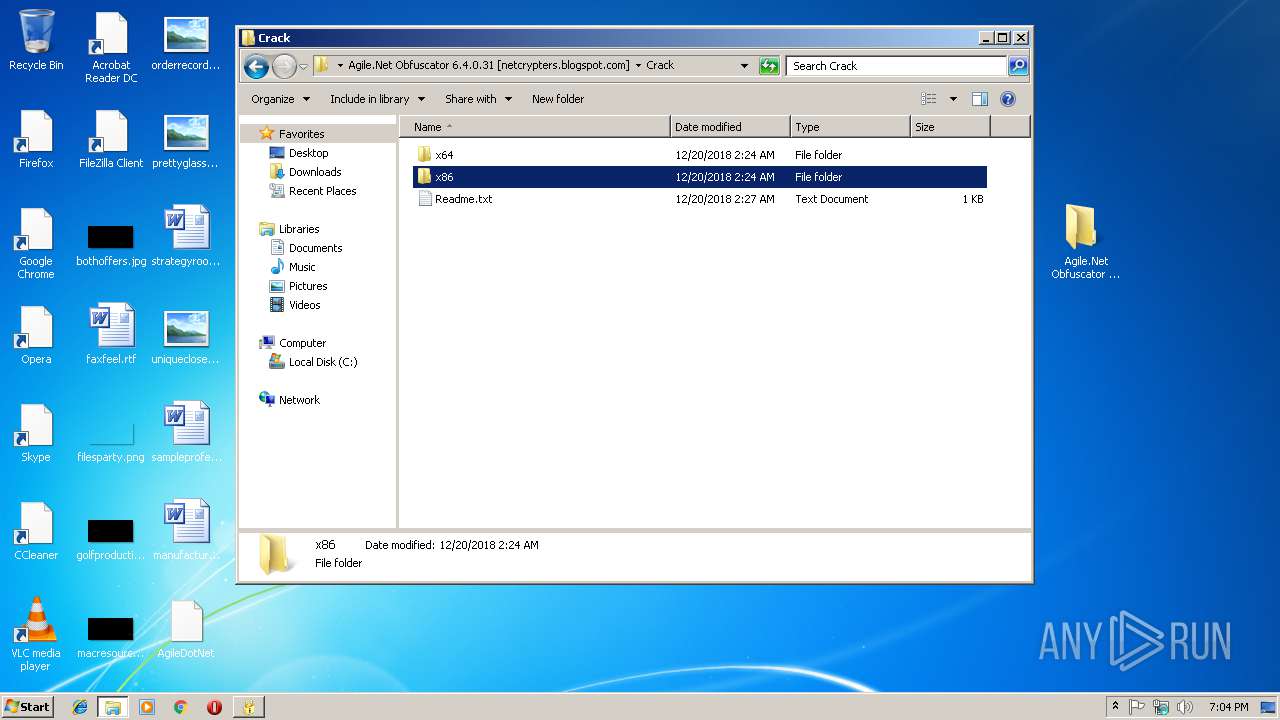Go to Desktop in the navigation pane
The width and height of the screenshot is (1280, 720).
click(308, 153)
